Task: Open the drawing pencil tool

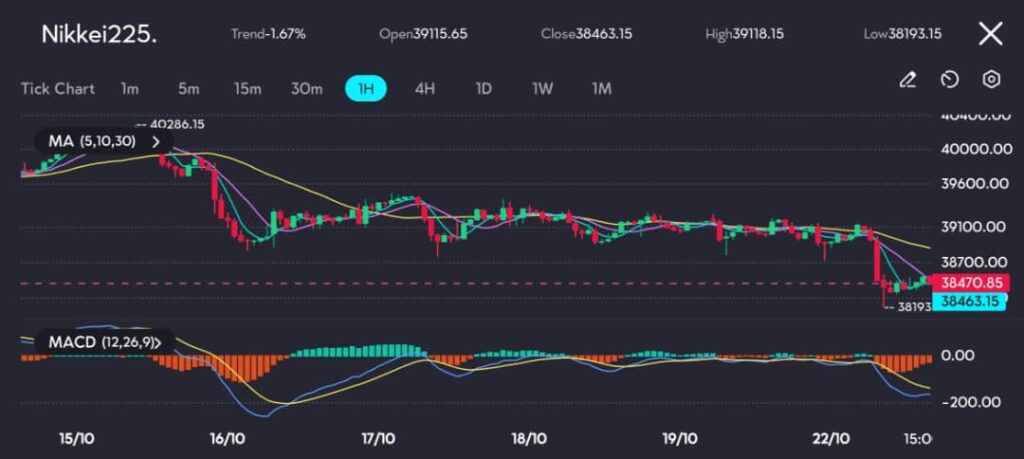Action: point(908,80)
